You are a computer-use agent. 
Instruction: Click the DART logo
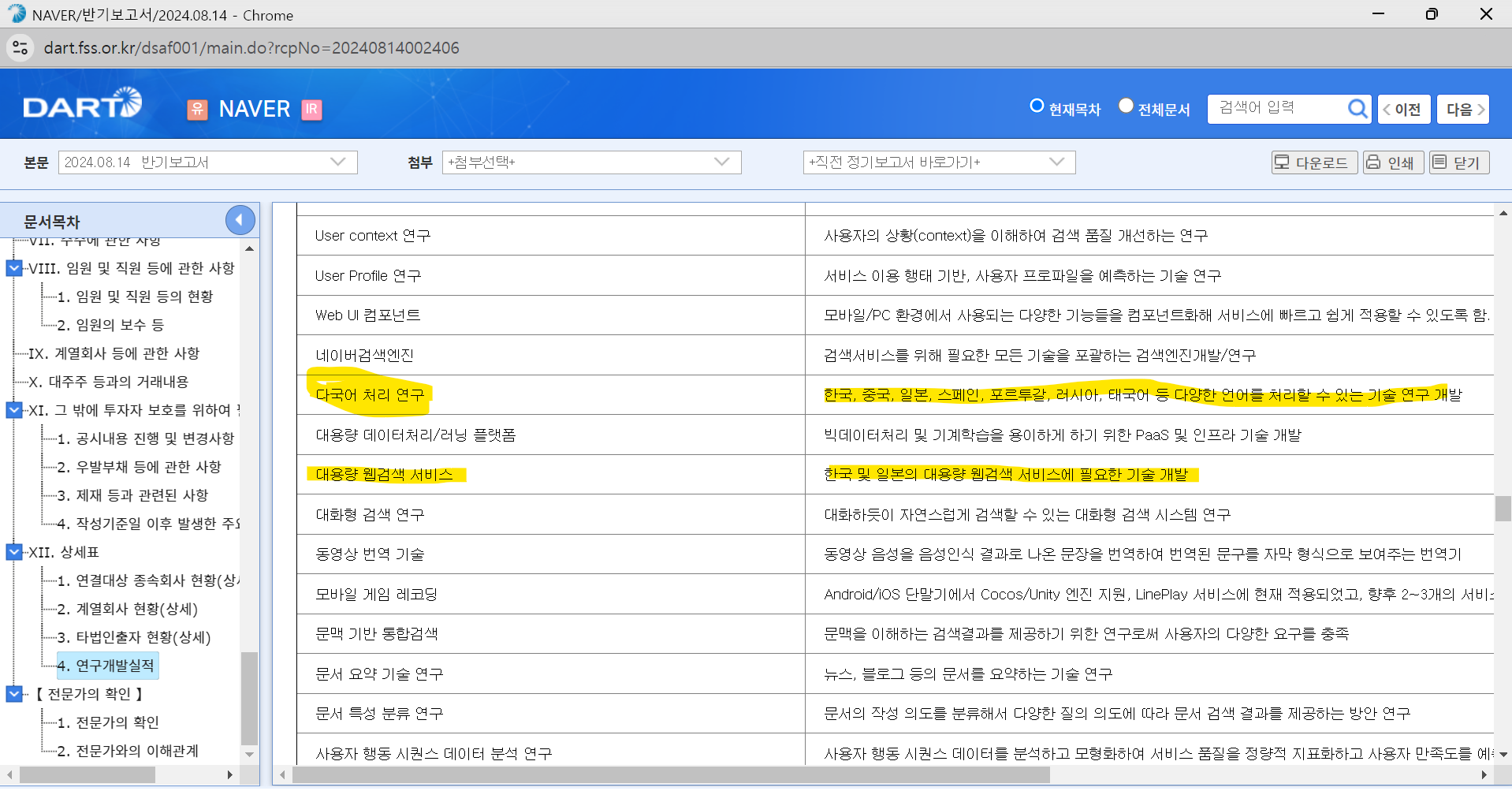point(83,104)
